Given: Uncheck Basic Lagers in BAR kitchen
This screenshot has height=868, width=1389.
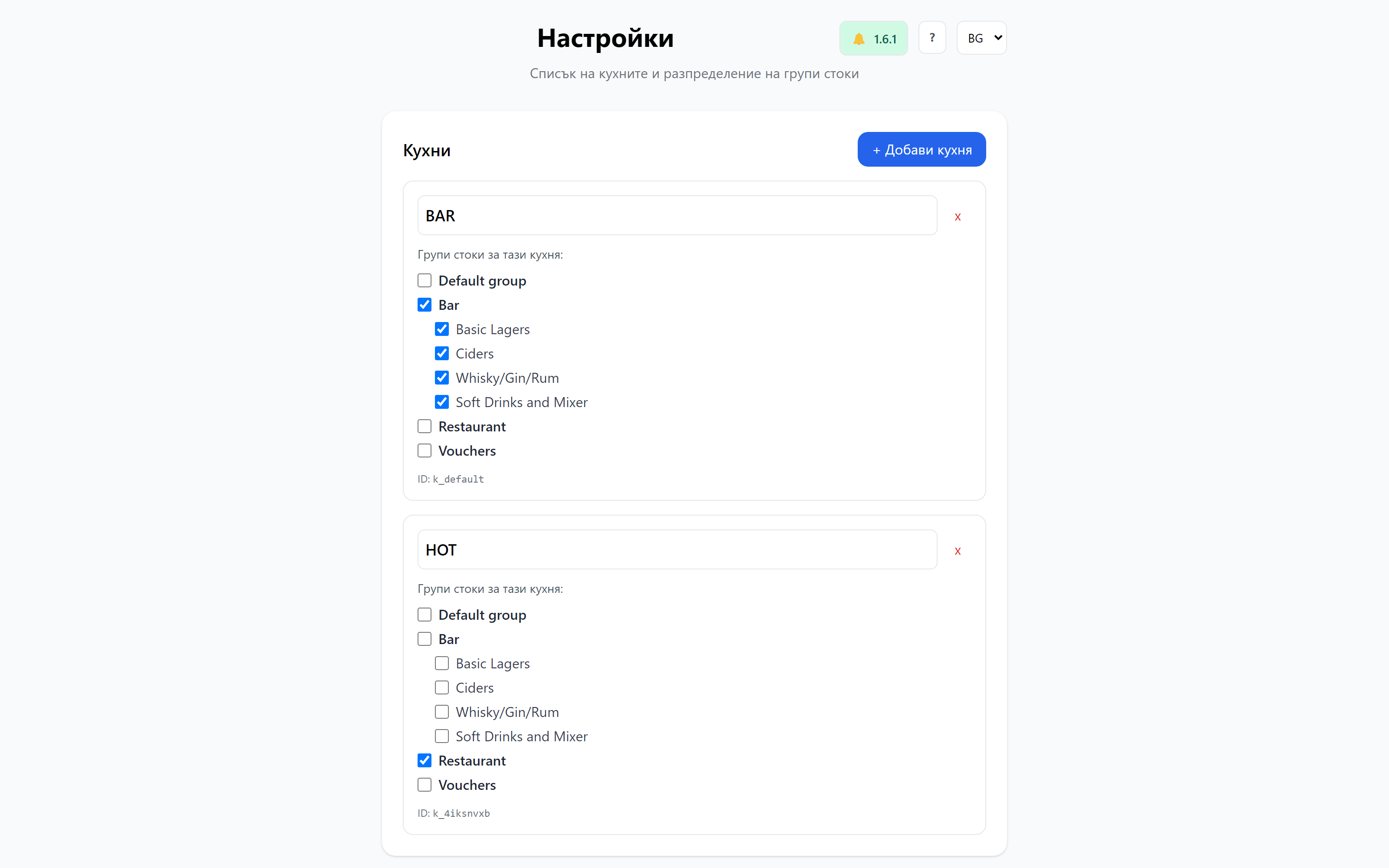Looking at the screenshot, I should tap(441, 329).
